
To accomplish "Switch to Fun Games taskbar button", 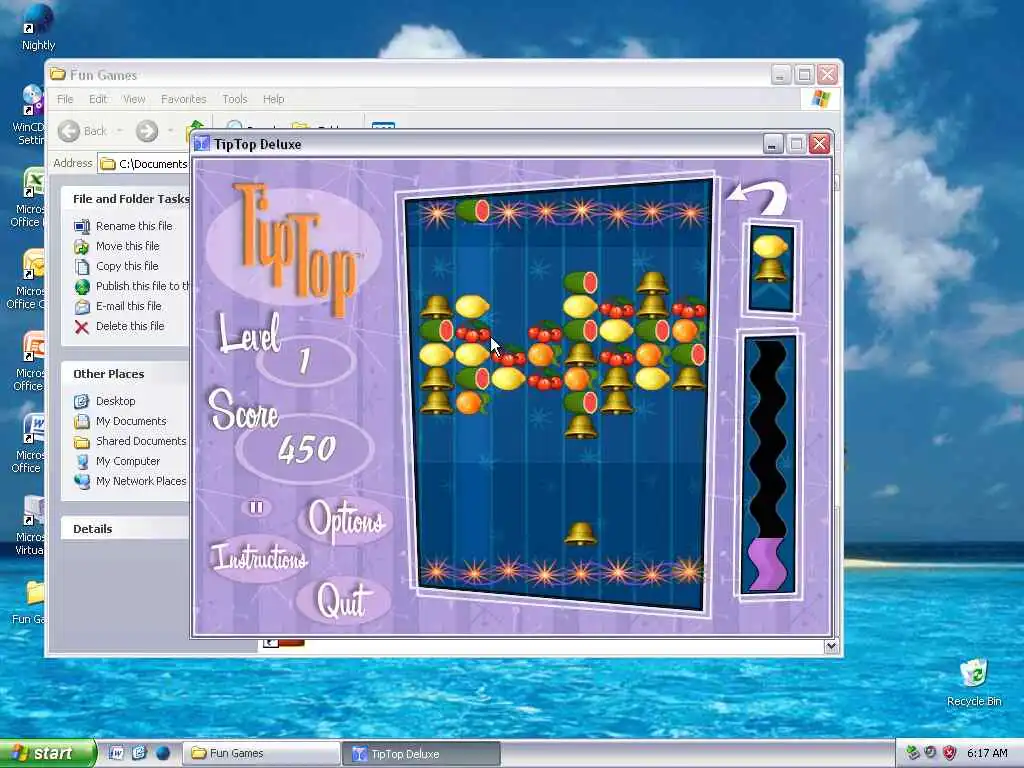I will [x=260, y=754].
